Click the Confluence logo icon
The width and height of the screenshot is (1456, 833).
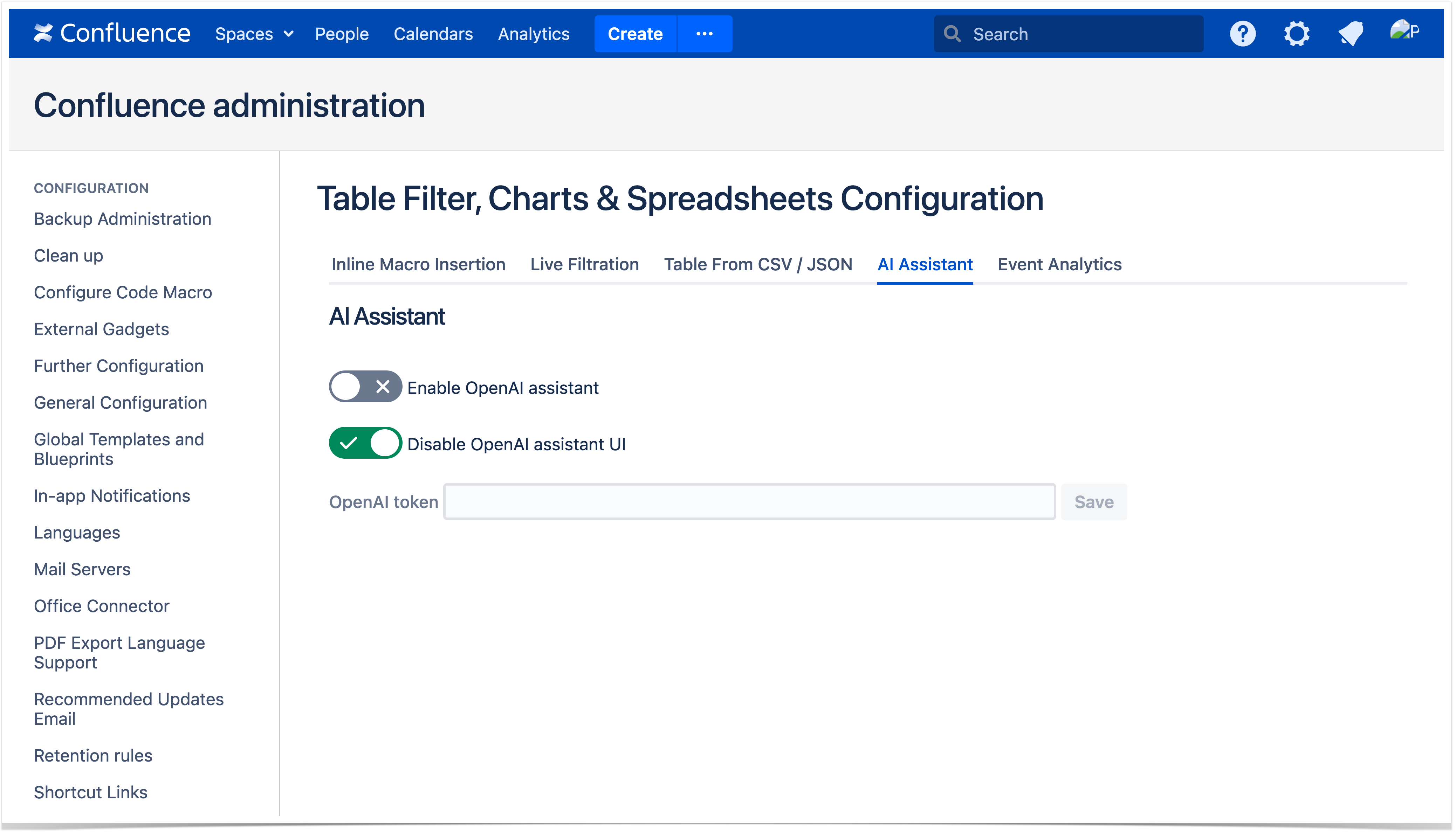pos(43,33)
